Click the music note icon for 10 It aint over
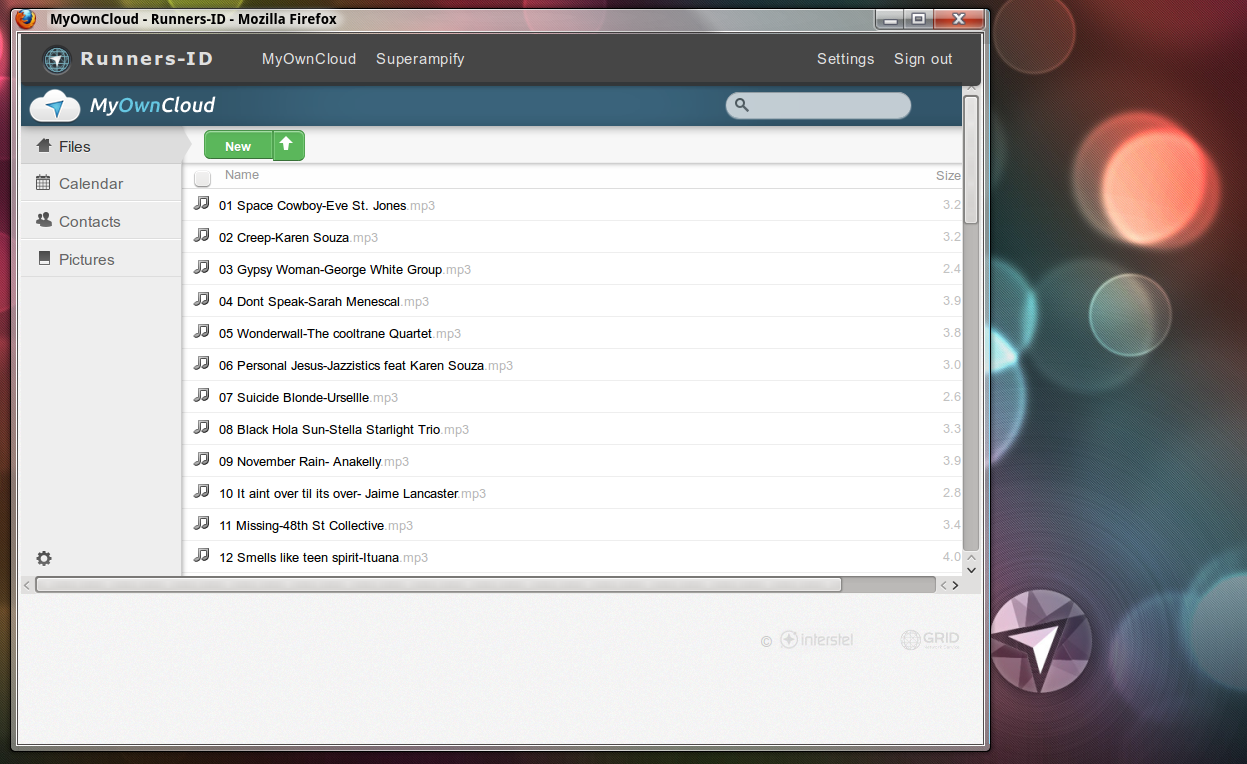Screen dimensions: 1247x764 (202, 491)
